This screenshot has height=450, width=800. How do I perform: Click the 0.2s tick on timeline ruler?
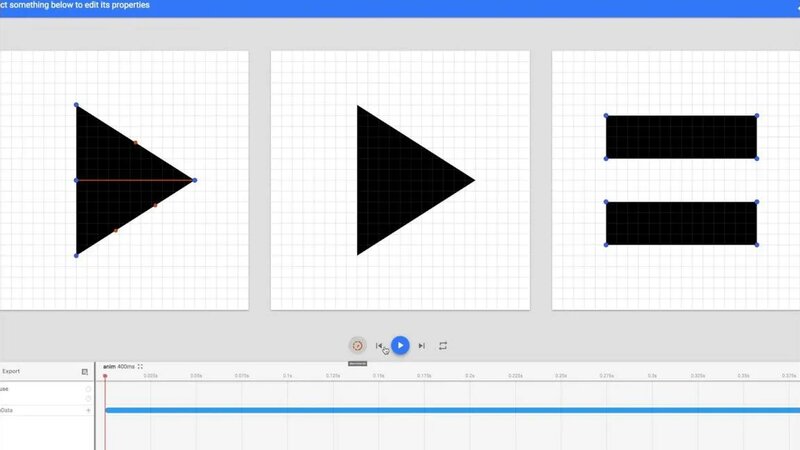click(469, 376)
